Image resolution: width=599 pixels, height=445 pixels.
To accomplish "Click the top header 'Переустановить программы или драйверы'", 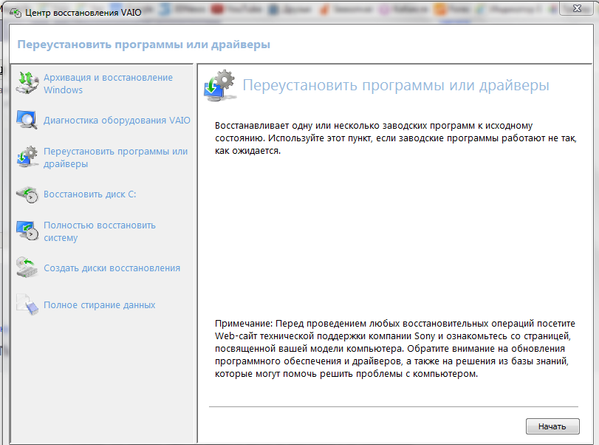I will (x=144, y=44).
